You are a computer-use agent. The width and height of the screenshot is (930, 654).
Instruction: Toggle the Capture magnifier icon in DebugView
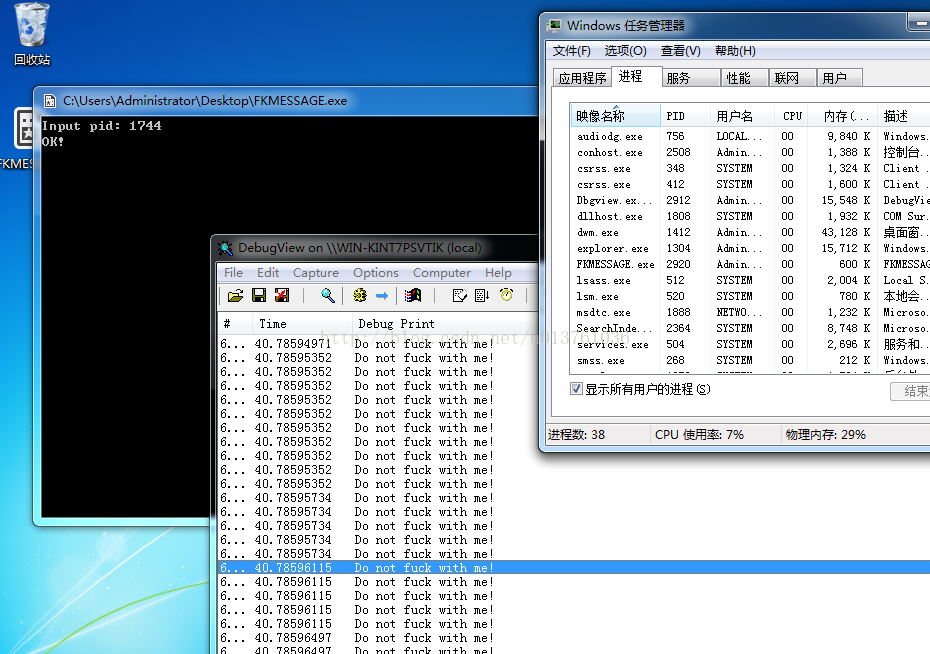pos(327,295)
